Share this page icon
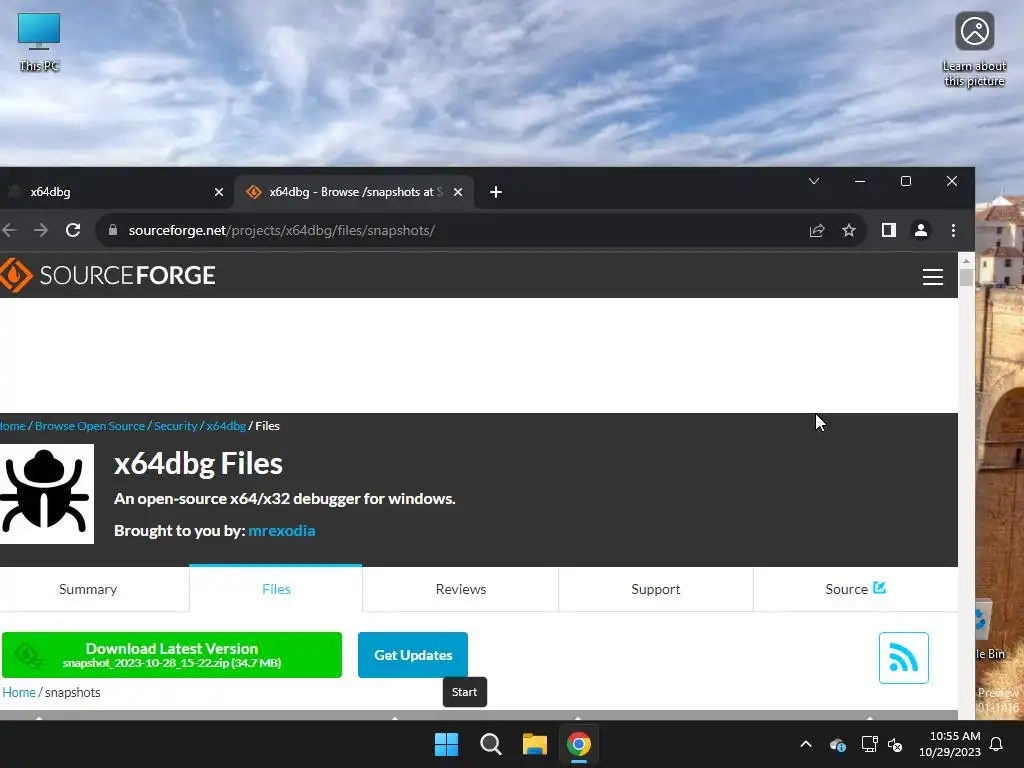Screen dimensions: 1024x768 (x=817, y=230)
